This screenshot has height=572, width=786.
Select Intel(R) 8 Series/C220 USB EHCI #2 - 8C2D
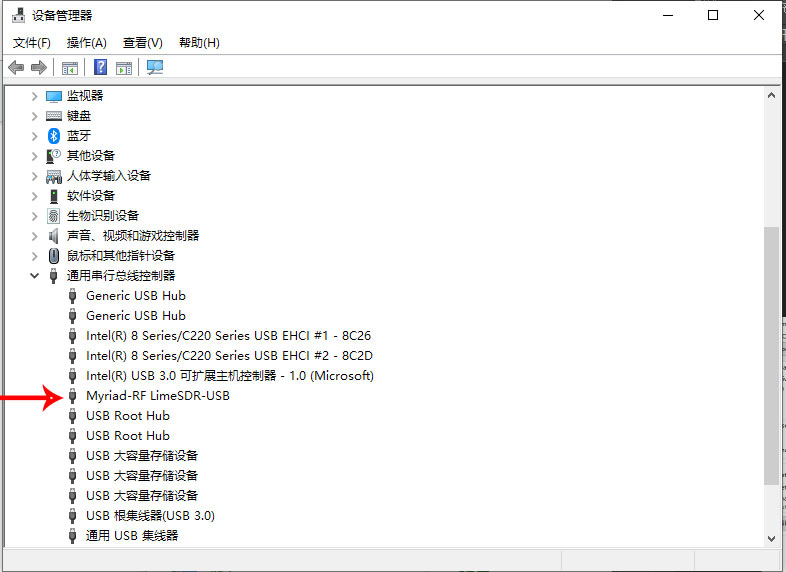[230, 356]
